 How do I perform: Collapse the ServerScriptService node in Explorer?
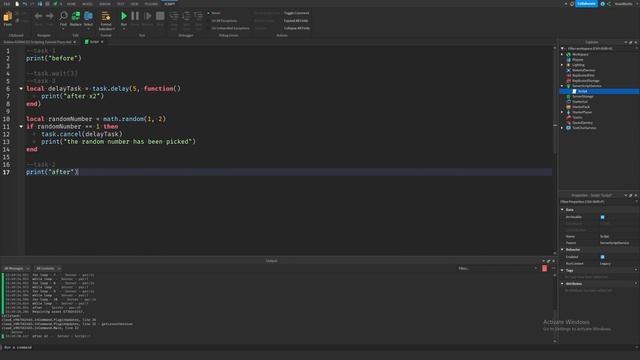point(562,86)
